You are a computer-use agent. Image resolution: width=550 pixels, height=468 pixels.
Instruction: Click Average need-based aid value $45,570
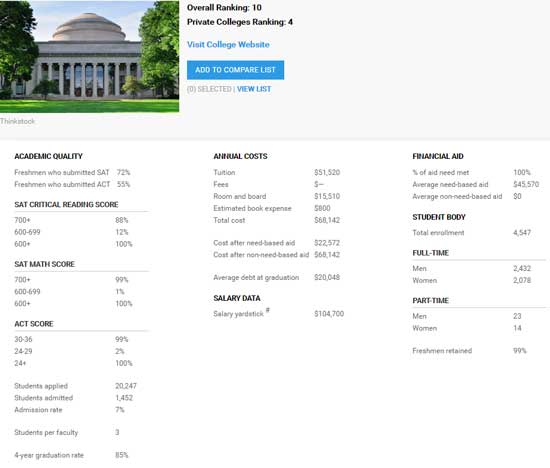point(526,184)
